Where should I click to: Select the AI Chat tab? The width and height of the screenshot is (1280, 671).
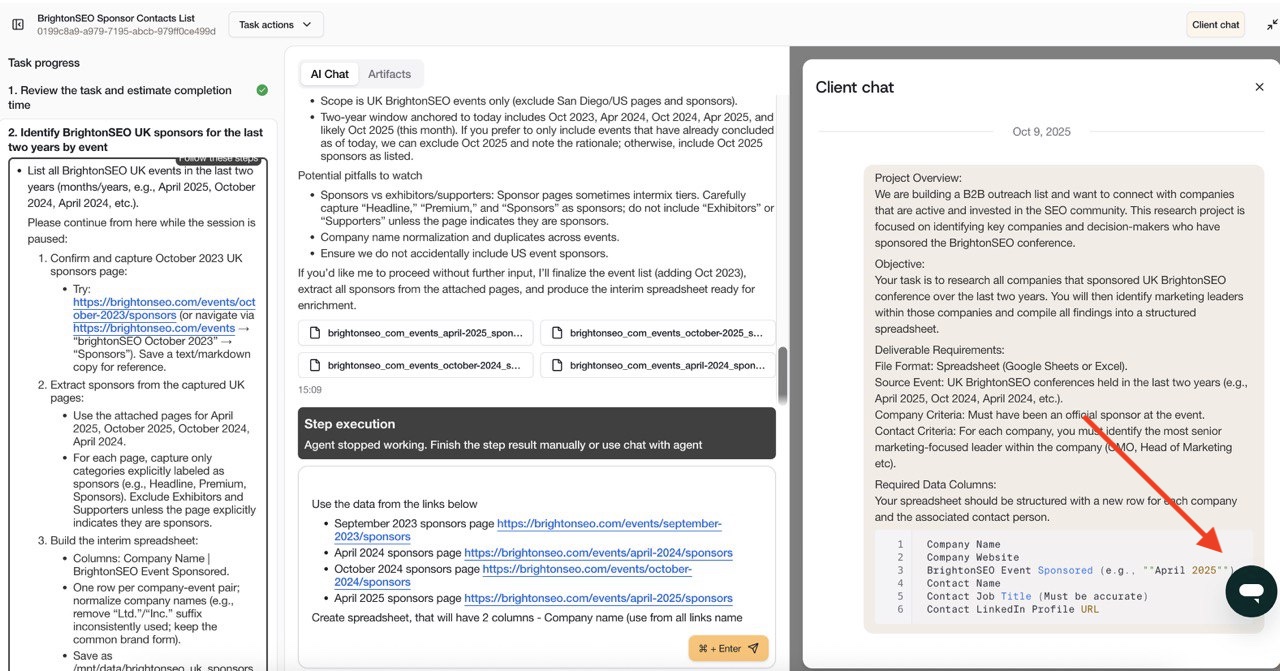329,74
